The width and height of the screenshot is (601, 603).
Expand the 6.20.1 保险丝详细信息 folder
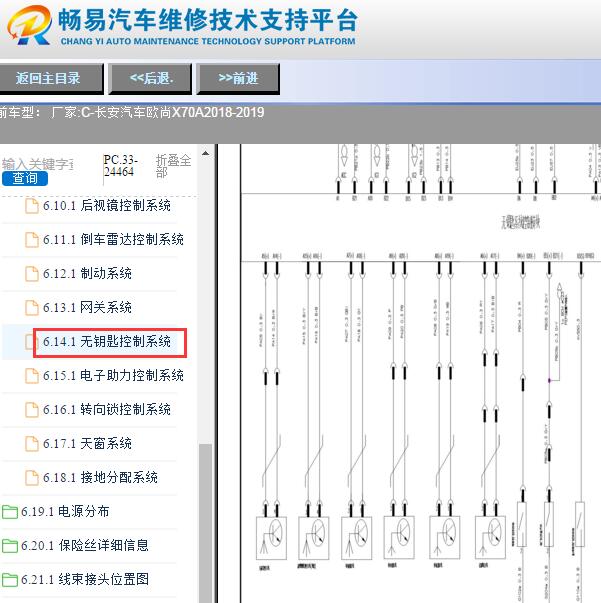tap(85, 545)
